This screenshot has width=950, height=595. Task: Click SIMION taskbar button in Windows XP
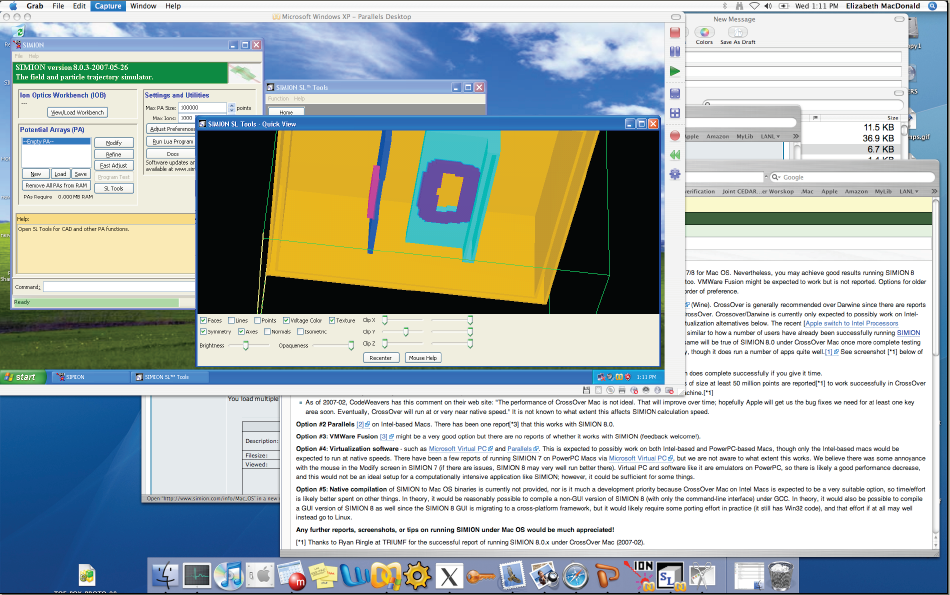(90, 377)
